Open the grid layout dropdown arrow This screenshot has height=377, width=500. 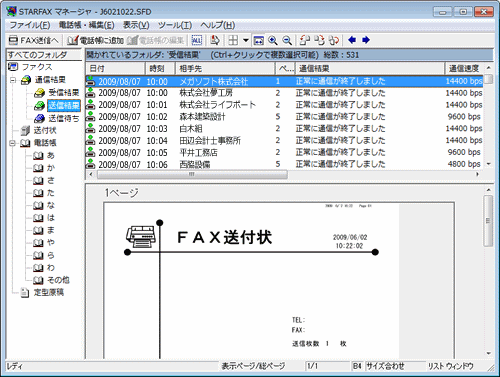[246, 41]
